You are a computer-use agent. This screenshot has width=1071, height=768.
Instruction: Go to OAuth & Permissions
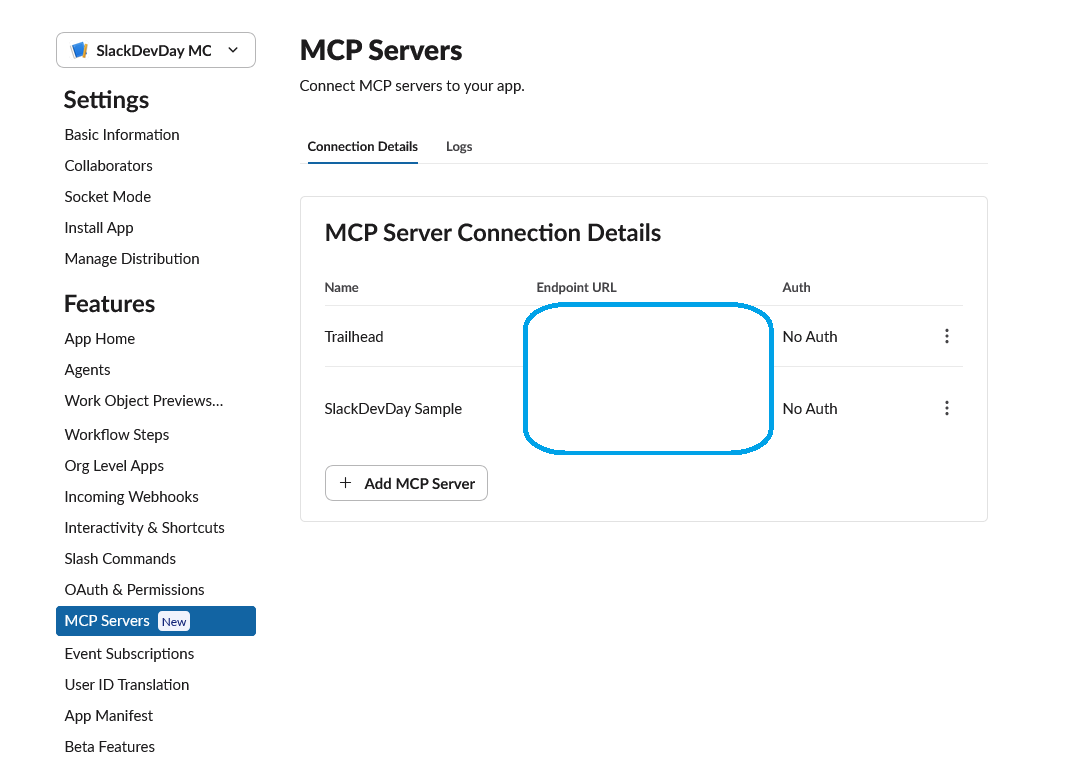click(x=135, y=590)
